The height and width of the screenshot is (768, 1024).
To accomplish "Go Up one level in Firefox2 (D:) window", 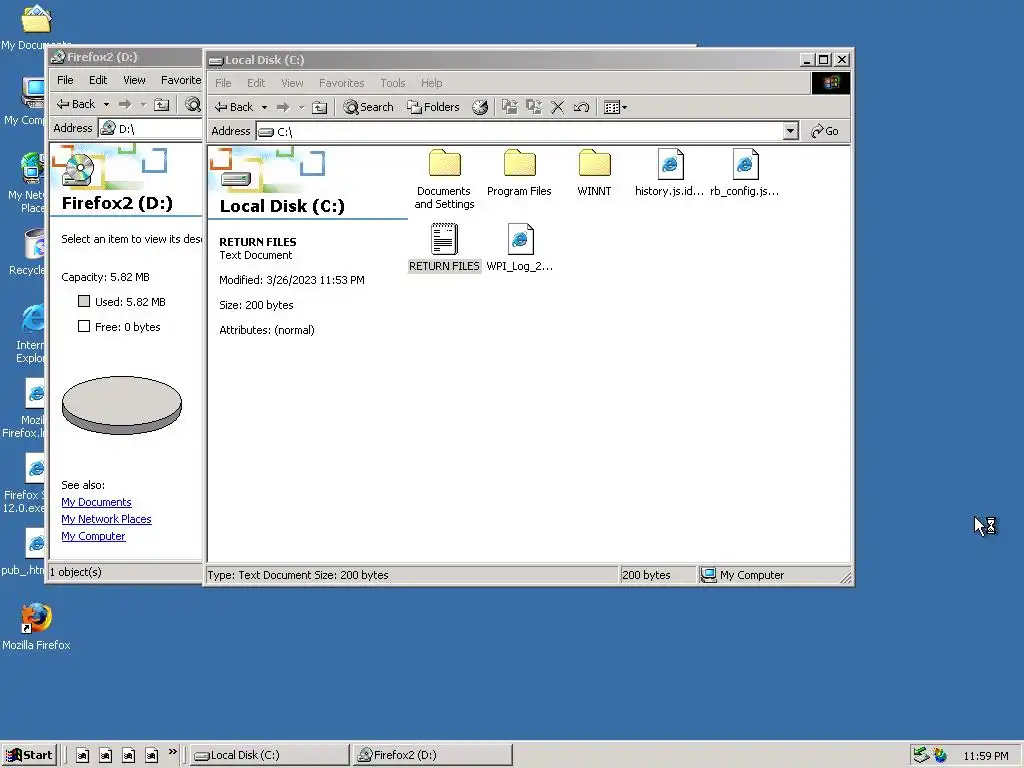I will pos(161,104).
